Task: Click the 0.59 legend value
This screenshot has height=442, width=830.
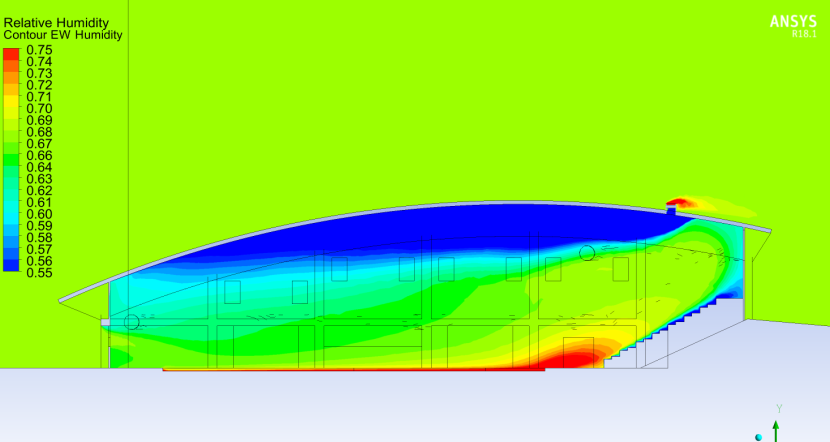Action: point(39,225)
